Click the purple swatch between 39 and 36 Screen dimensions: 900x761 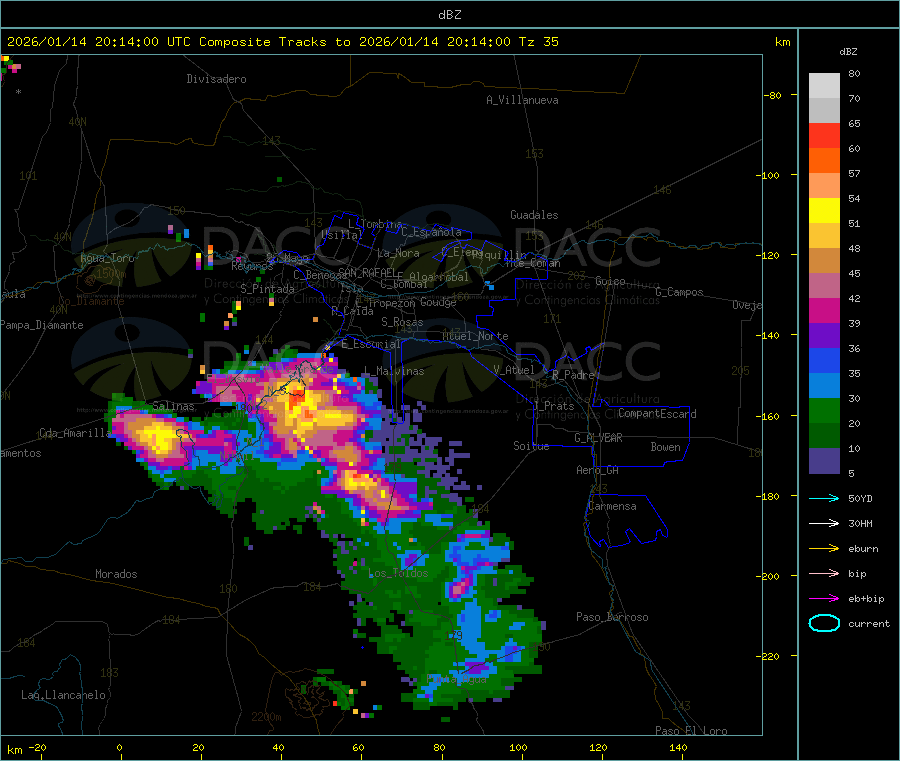824,335
